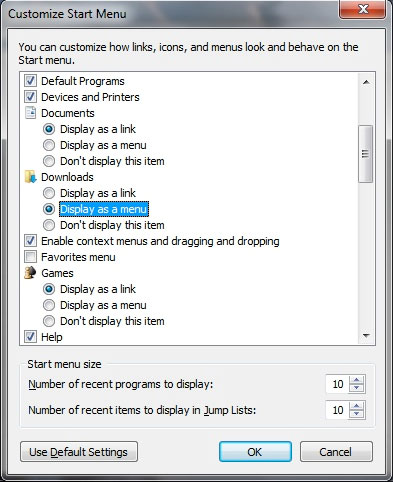The width and height of the screenshot is (393, 482).
Task: Enable the Favorites menu checkbox
Action: click(30, 257)
